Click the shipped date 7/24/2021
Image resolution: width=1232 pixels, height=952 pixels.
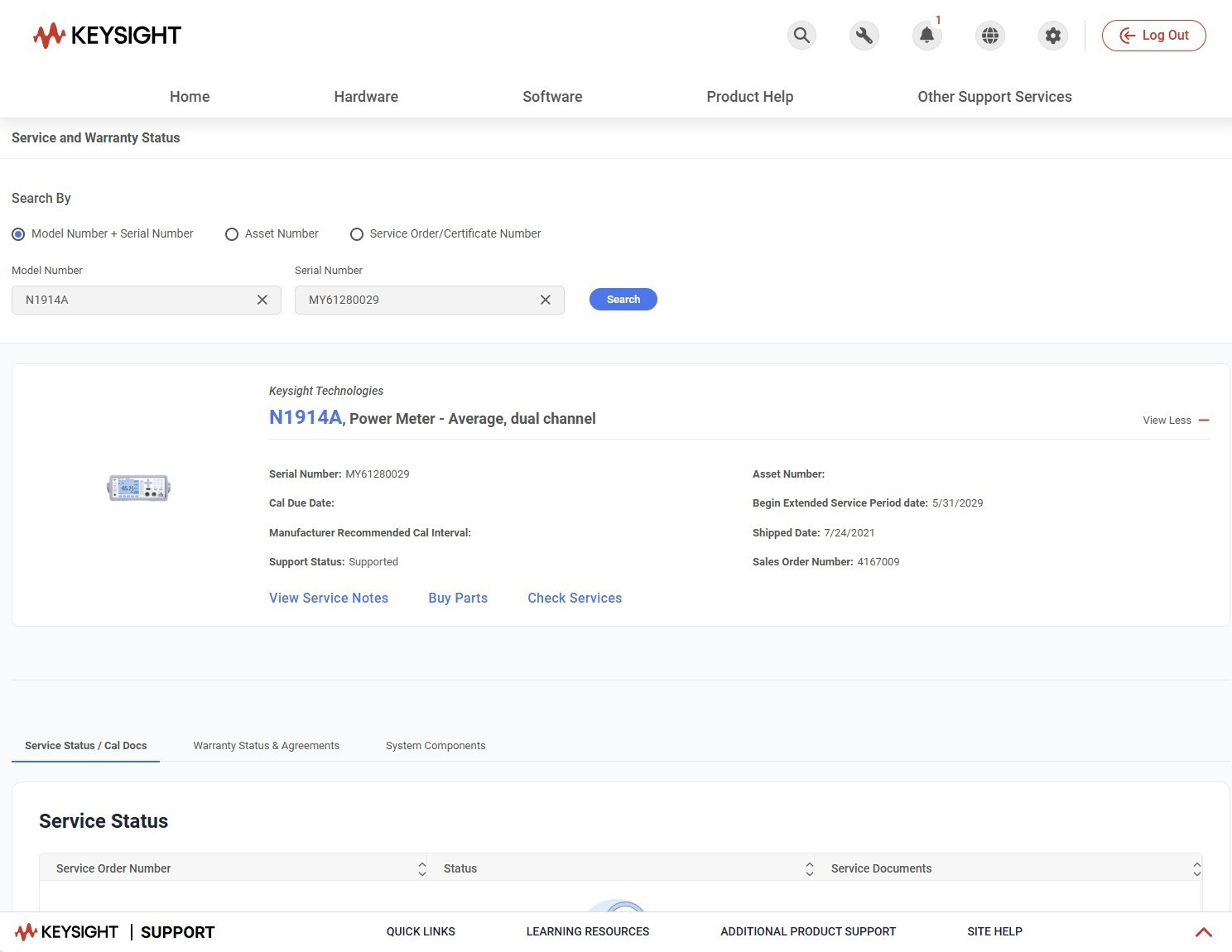point(849,533)
